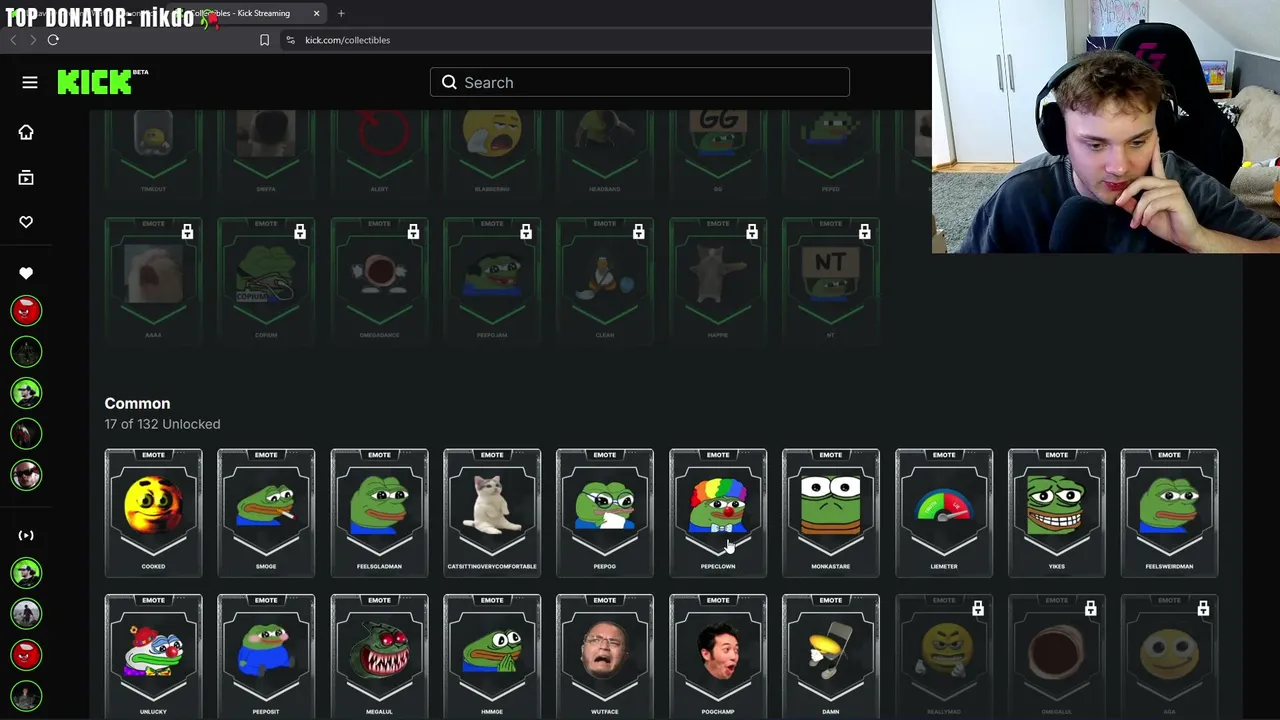The height and width of the screenshot is (720, 1280).
Task: Open the outlined heart Following icon in sidebar
Action: (x=26, y=222)
